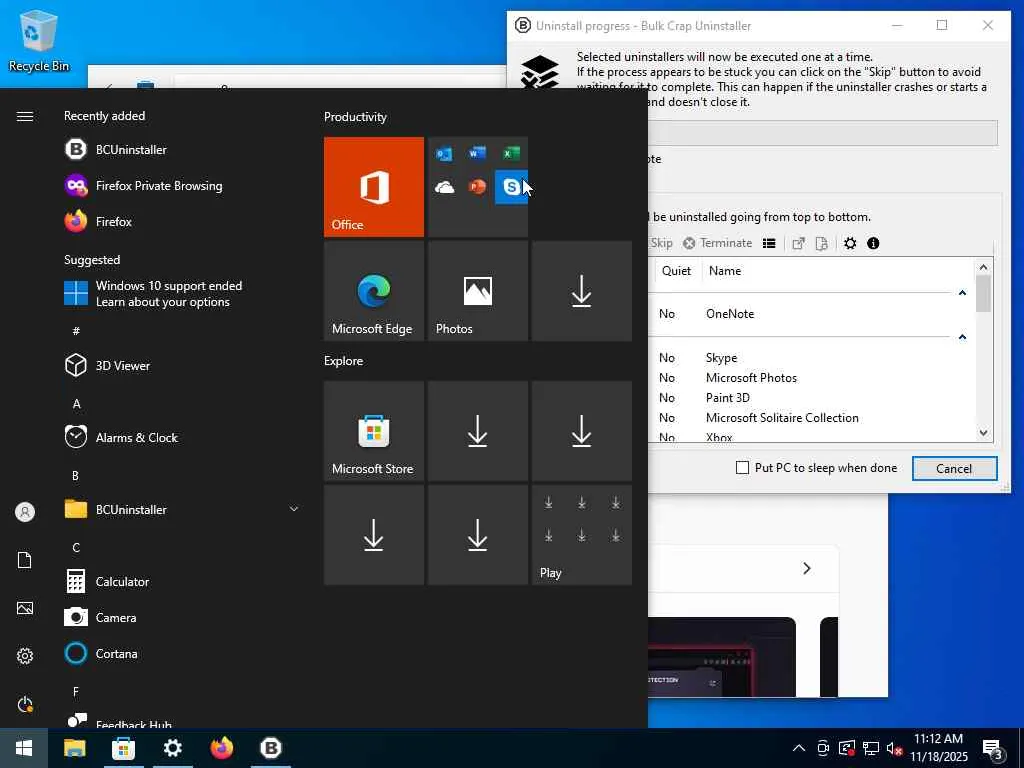Click the Start button on taskbar
1024x768 pixels.
[24, 748]
